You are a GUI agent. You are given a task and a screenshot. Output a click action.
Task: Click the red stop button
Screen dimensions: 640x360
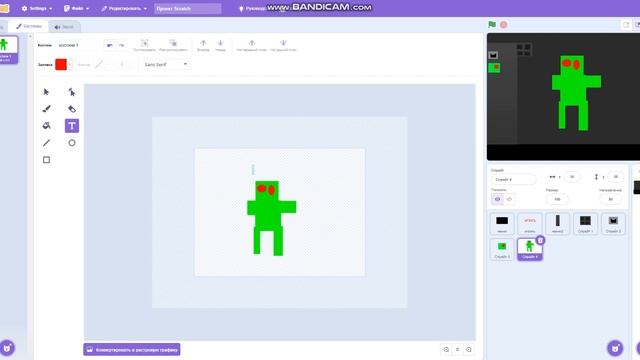(504, 25)
